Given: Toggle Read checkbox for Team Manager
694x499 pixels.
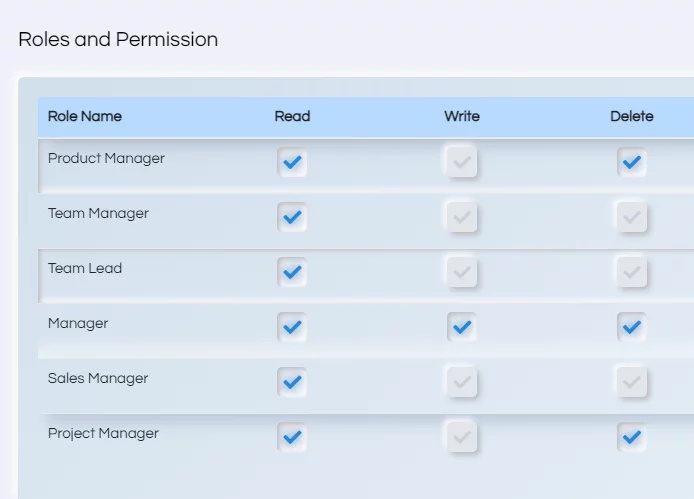Looking at the screenshot, I should [292, 217].
